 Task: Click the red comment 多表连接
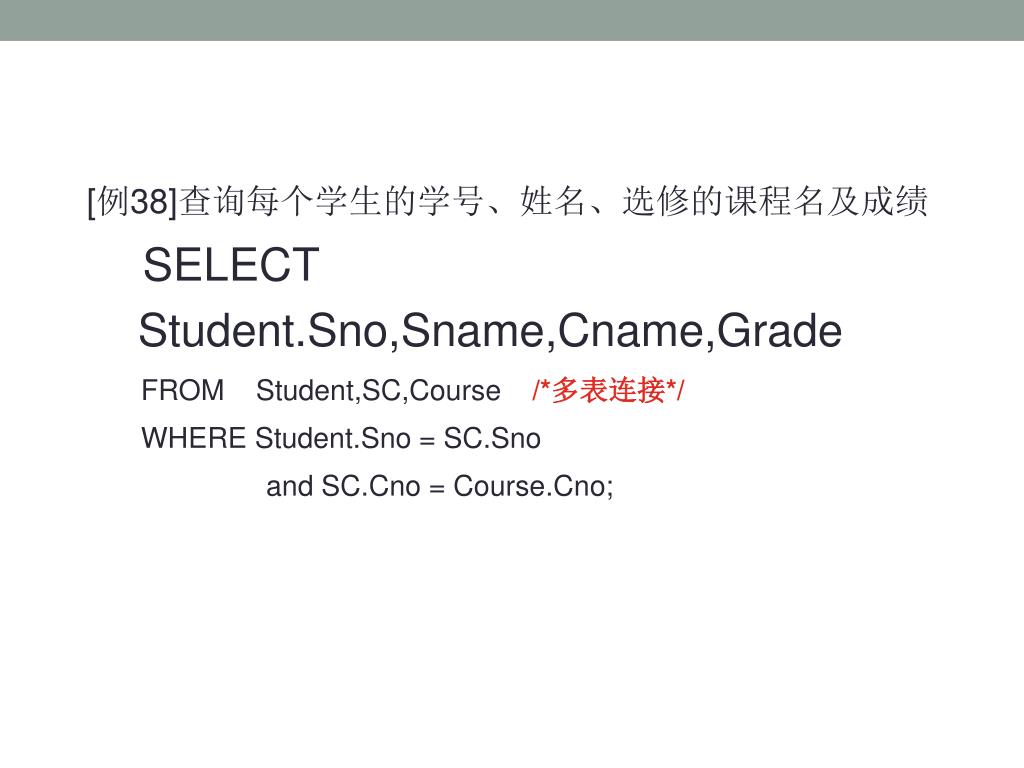[x=609, y=391]
